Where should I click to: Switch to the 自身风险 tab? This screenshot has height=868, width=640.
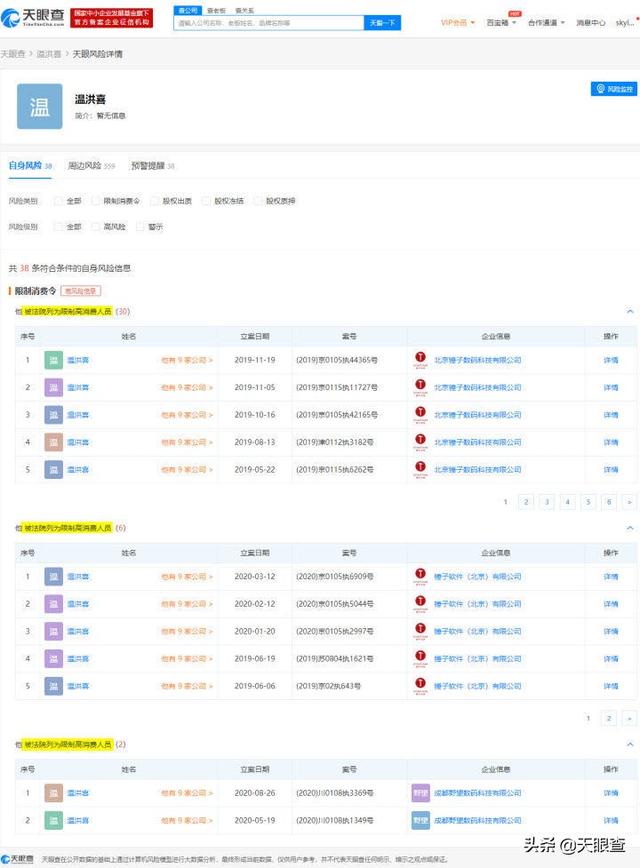(30, 166)
